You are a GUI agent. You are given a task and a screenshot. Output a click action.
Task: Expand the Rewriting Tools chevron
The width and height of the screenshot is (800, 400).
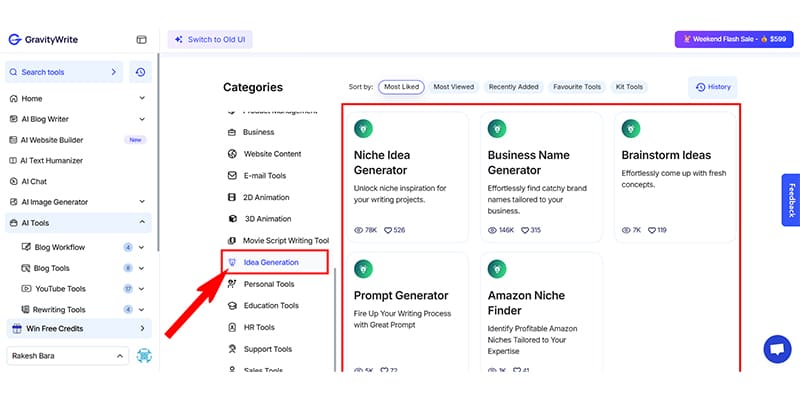(141, 310)
